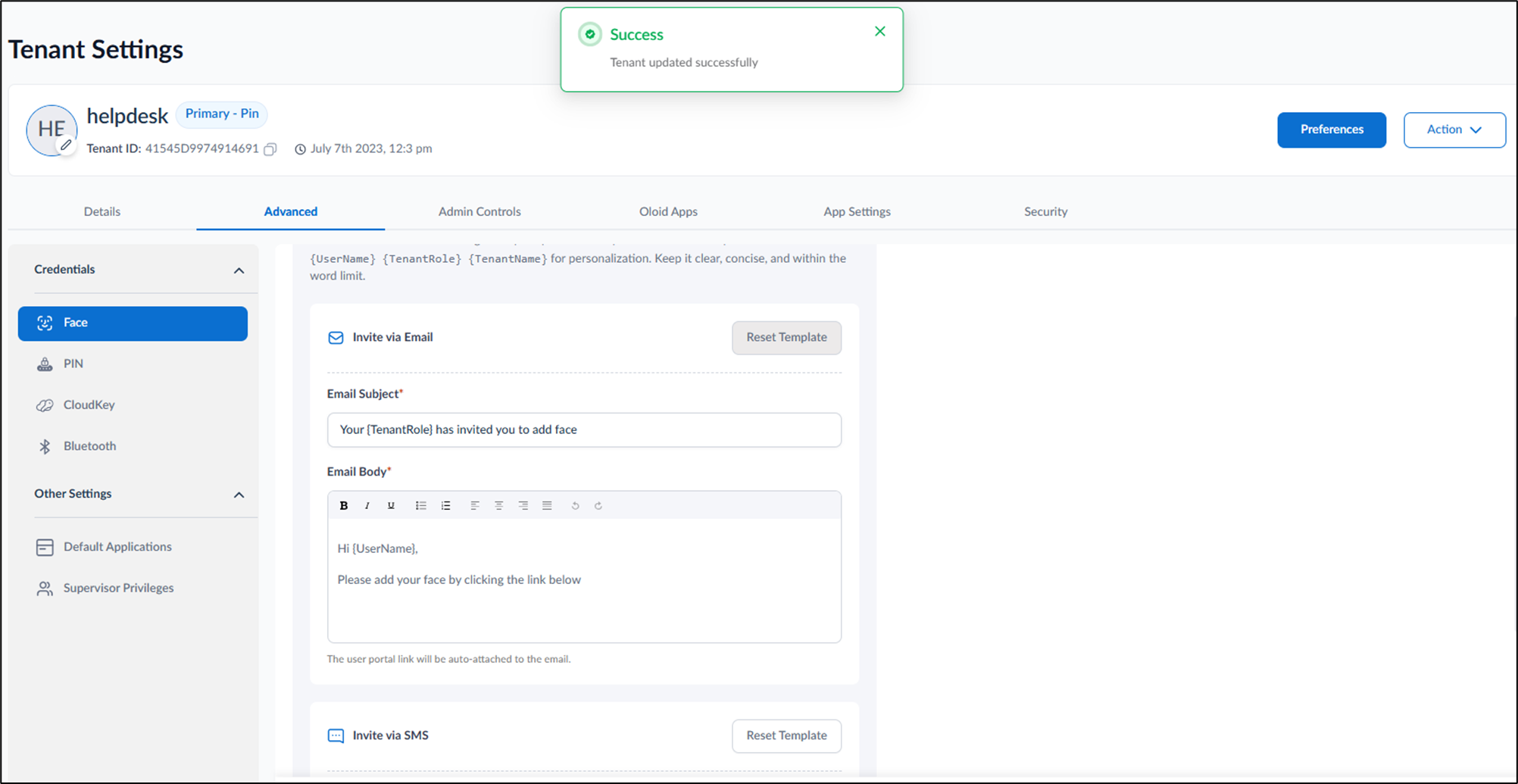Copy the Tenant ID
Screen dimensions: 1518x784
(x=270, y=149)
